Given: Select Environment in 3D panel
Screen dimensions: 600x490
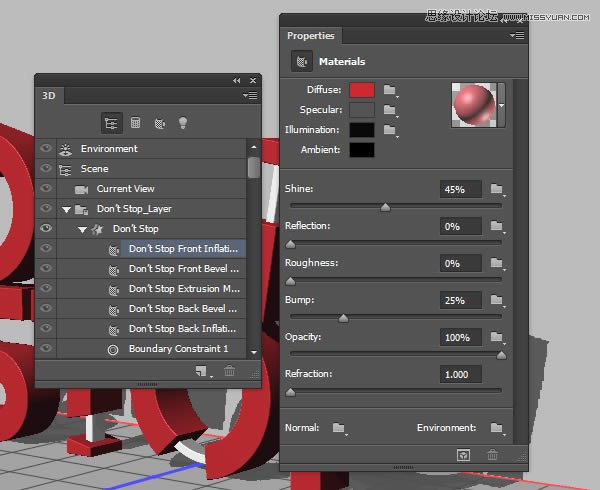Looking at the screenshot, I should click(x=151, y=148).
